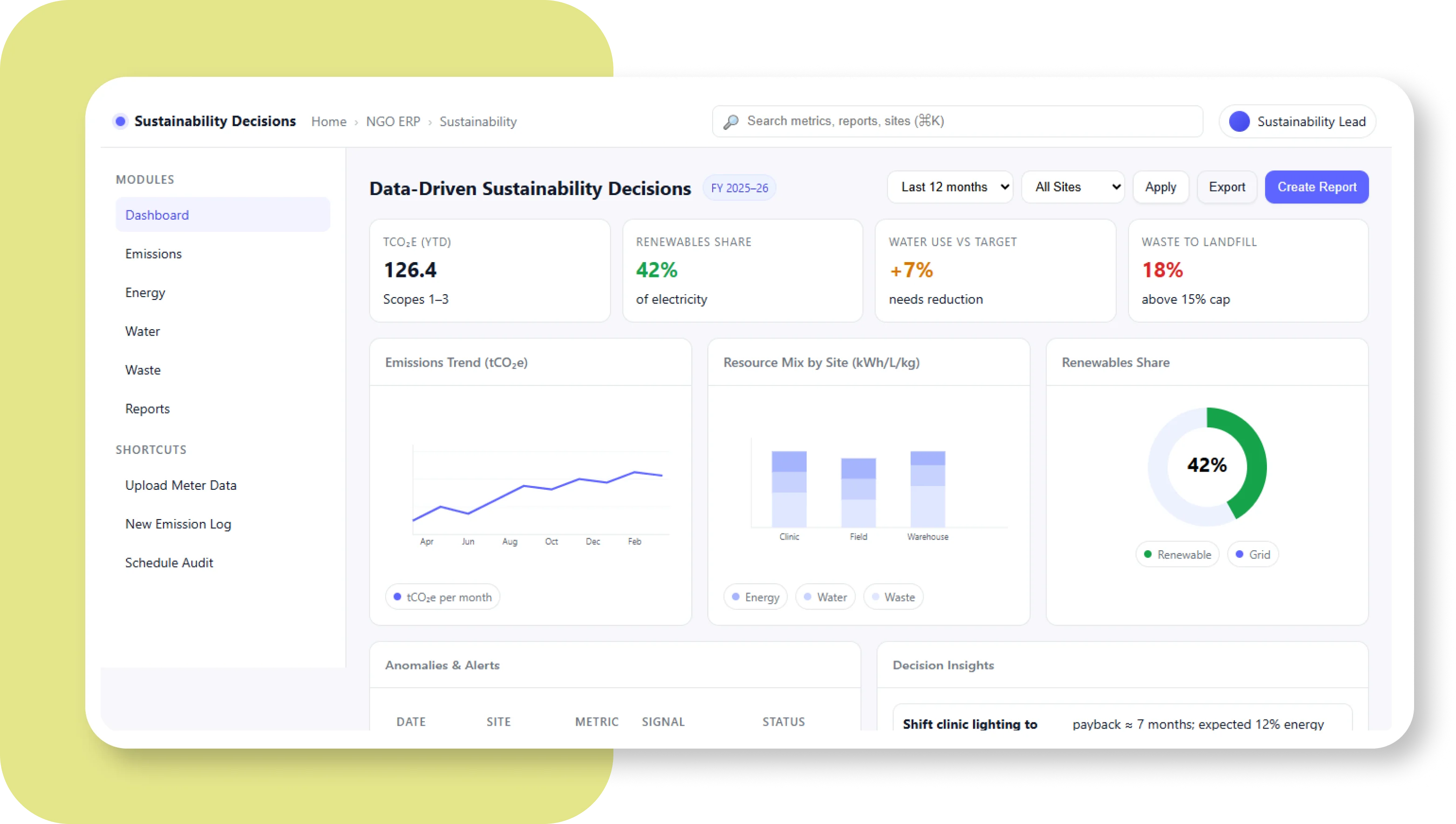1456x824 pixels.
Task: Select the Water module in the sidebar
Action: (142, 331)
